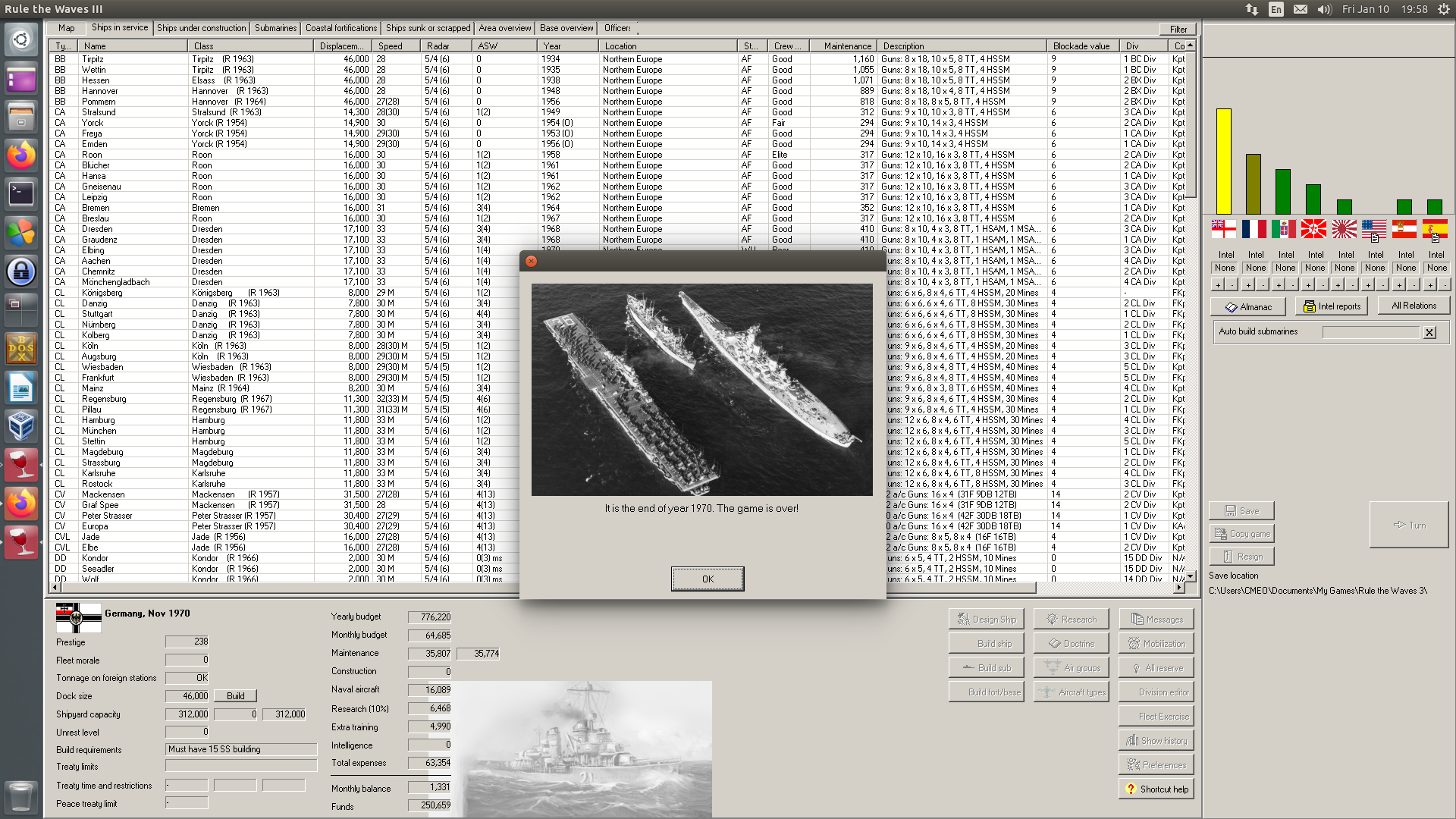Click the tall yellow tension bar
Image resolution: width=1456 pixels, height=819 pixels.
1223,161
